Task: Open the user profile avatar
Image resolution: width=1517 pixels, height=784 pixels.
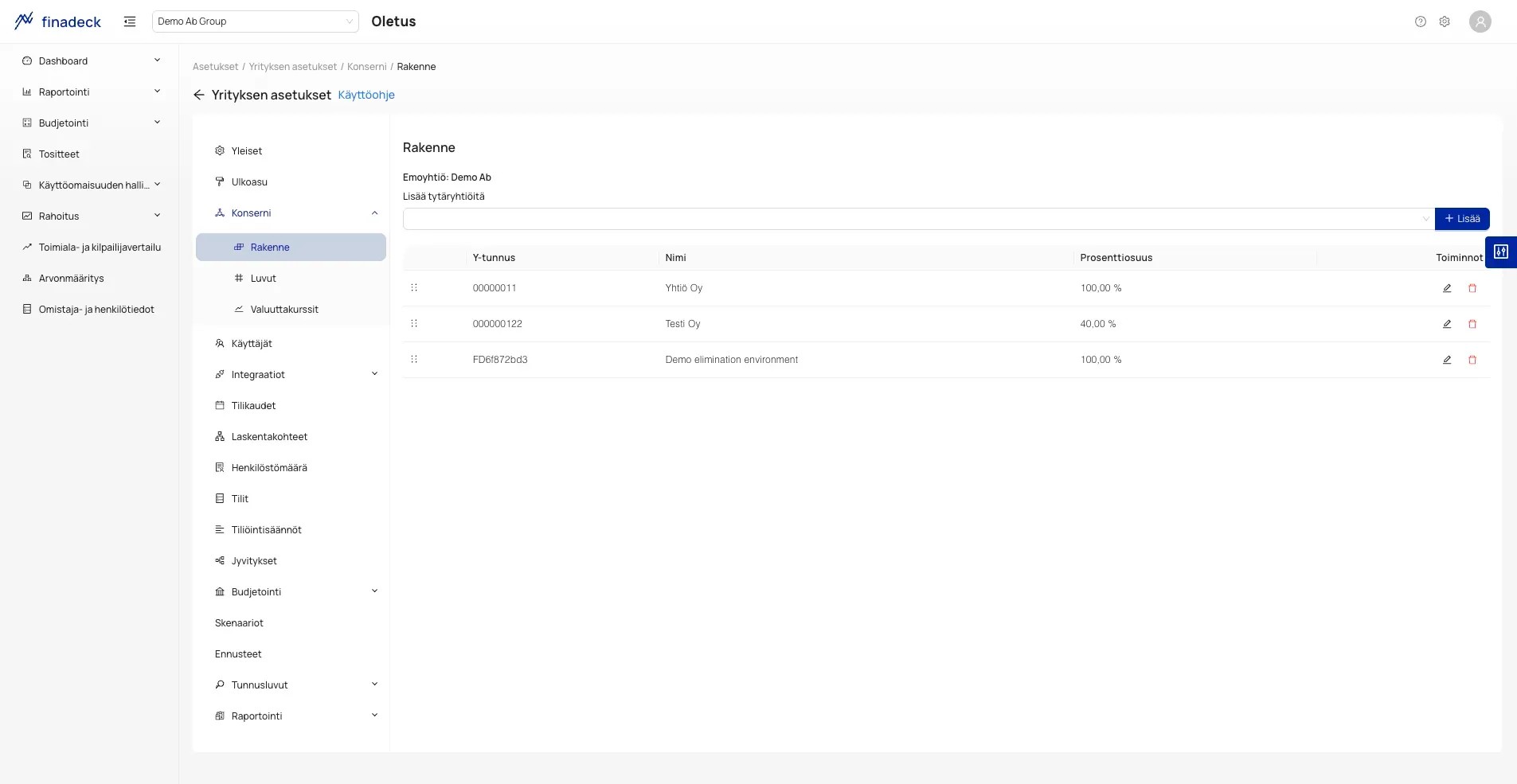Action: [x=1480, y=21]
